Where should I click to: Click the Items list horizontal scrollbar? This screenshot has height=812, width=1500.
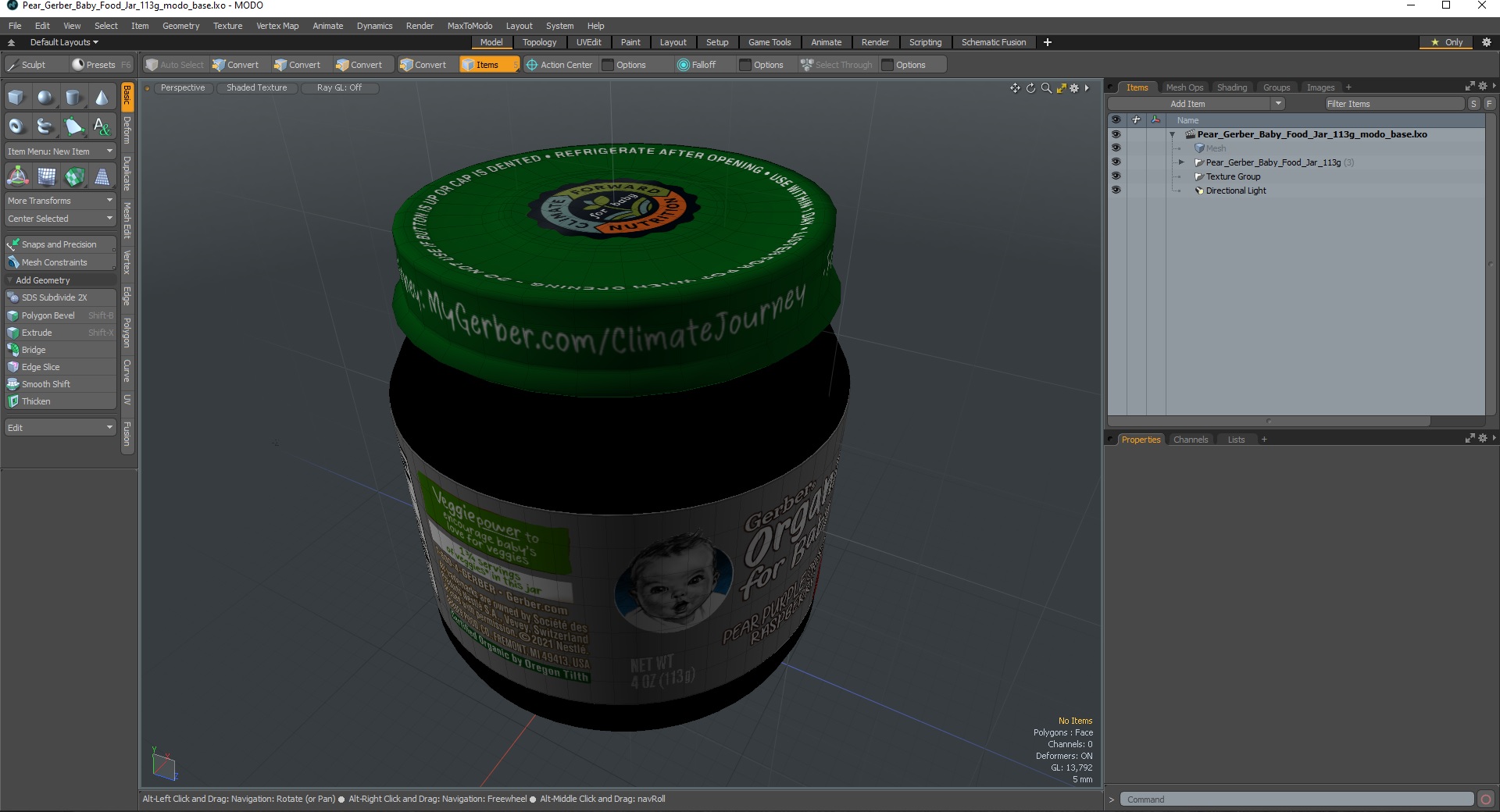coord(1269,421)
